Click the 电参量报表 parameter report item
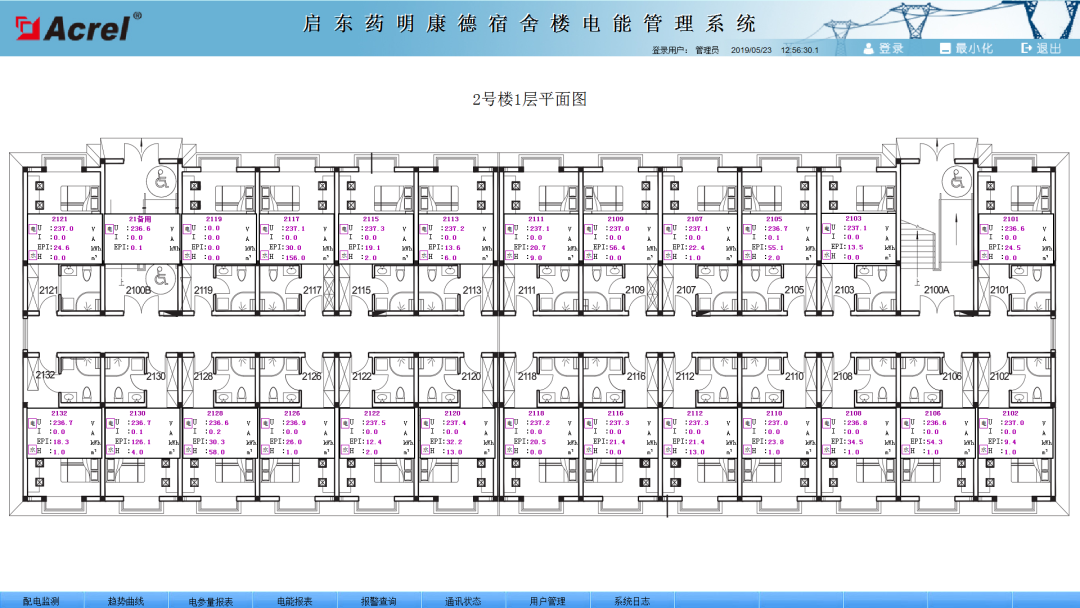 (210, 601)
